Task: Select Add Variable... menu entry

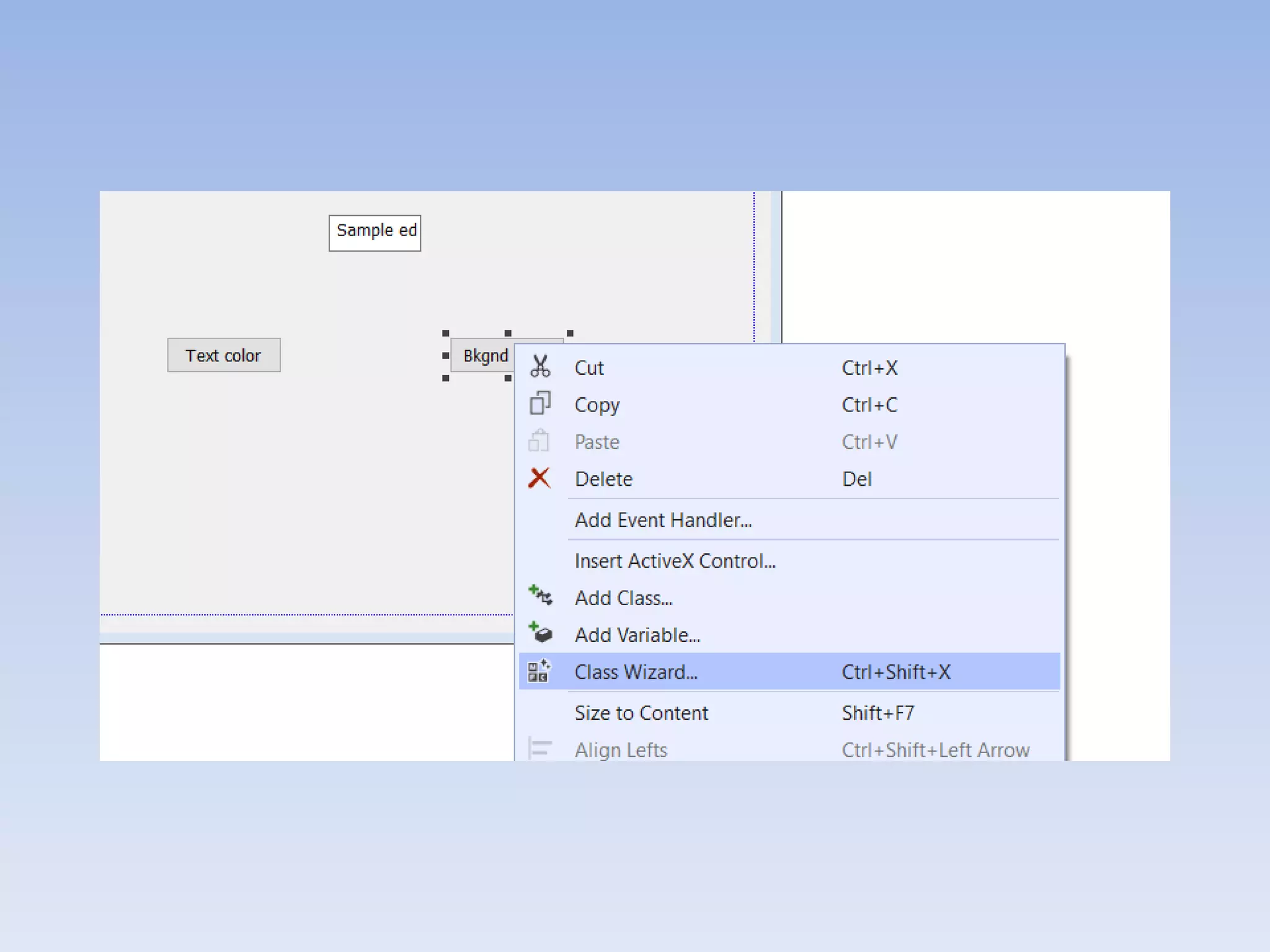Action: [637, 635]
